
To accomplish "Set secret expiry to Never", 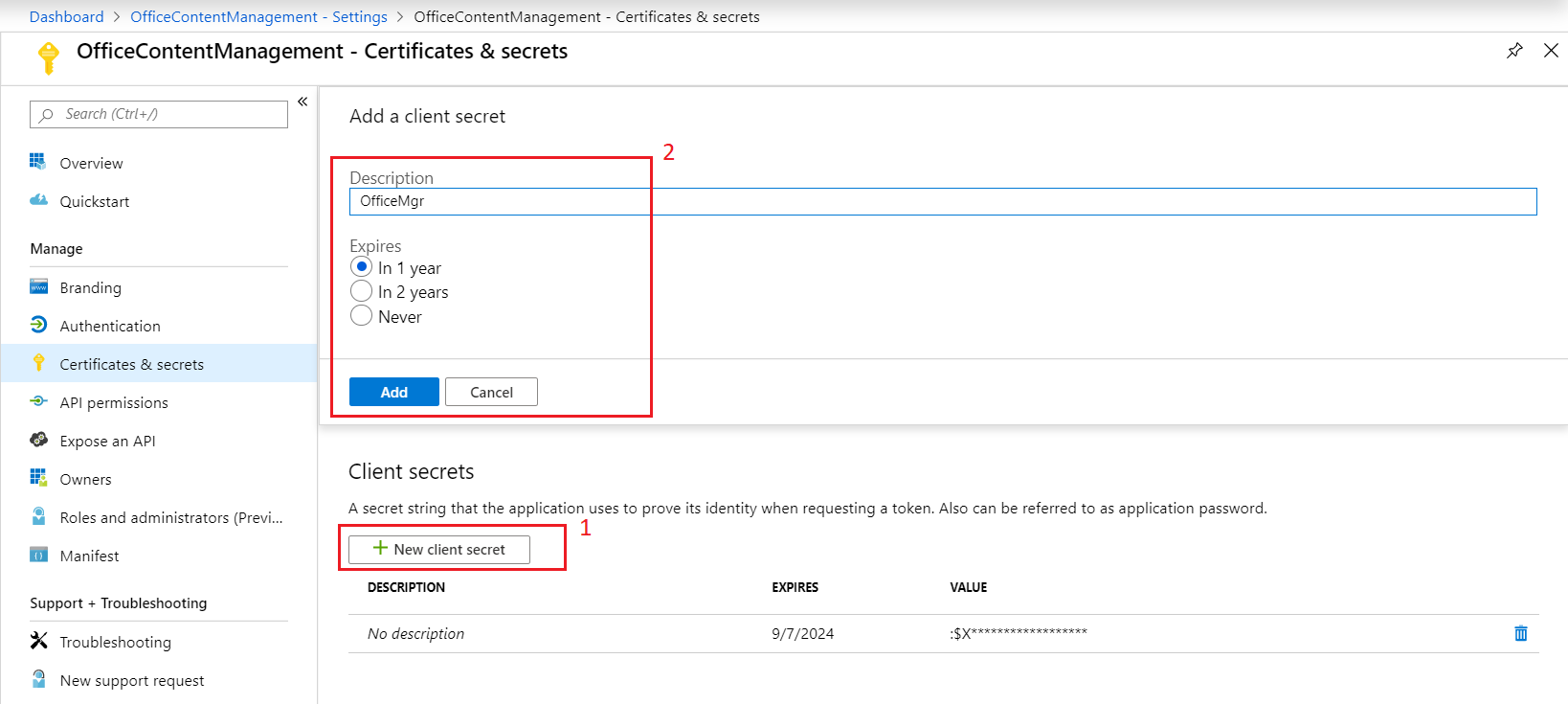I will point(361,316).
